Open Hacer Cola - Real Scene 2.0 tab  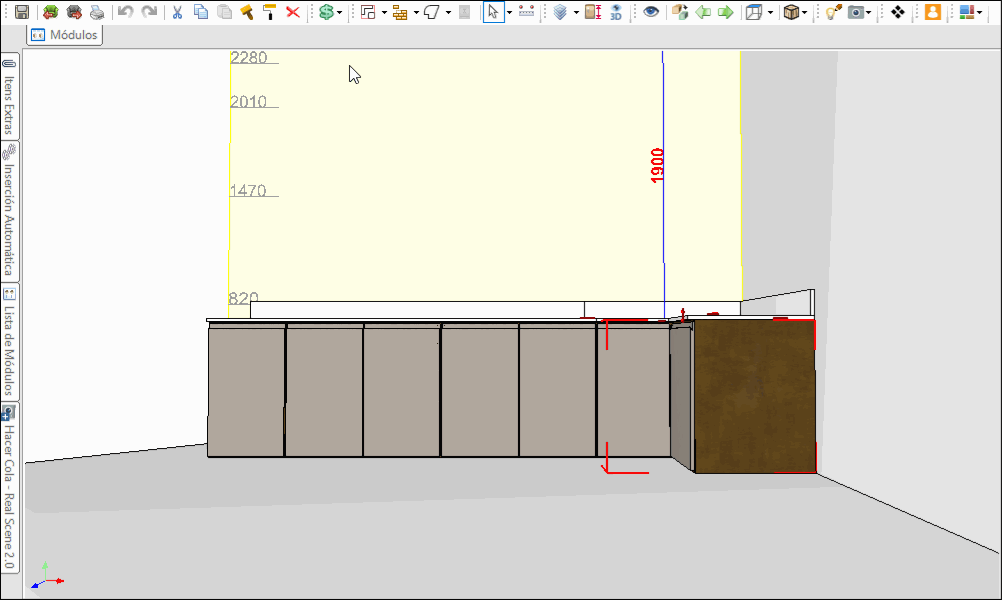pyautogui.click(x=9, y=487)
